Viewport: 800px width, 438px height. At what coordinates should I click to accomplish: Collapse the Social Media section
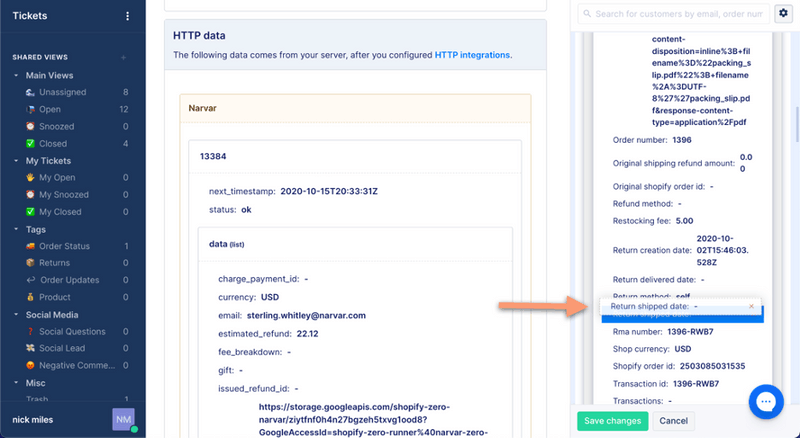tap(16, 314)
